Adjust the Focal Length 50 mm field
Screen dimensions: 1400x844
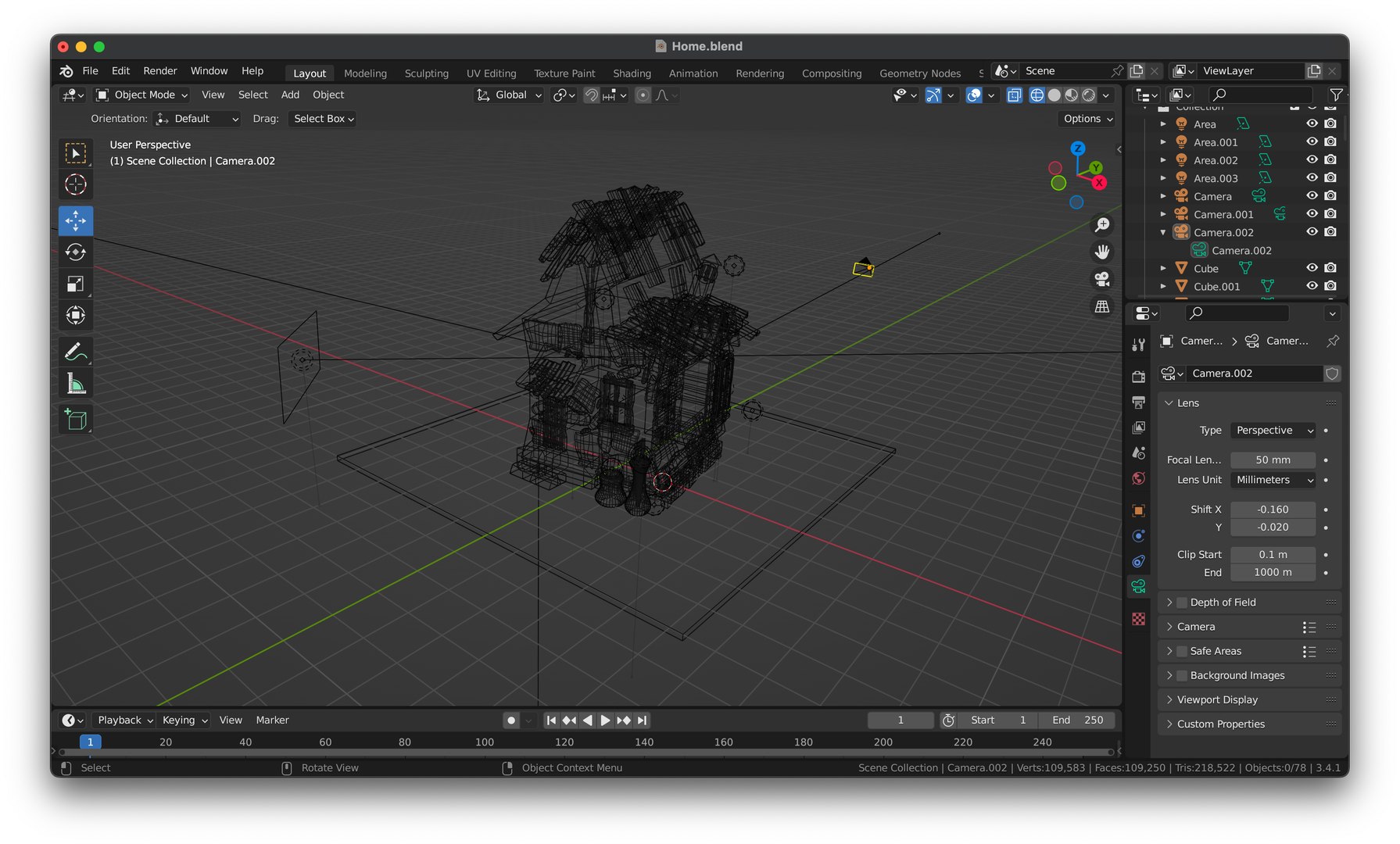[1273, 460]
